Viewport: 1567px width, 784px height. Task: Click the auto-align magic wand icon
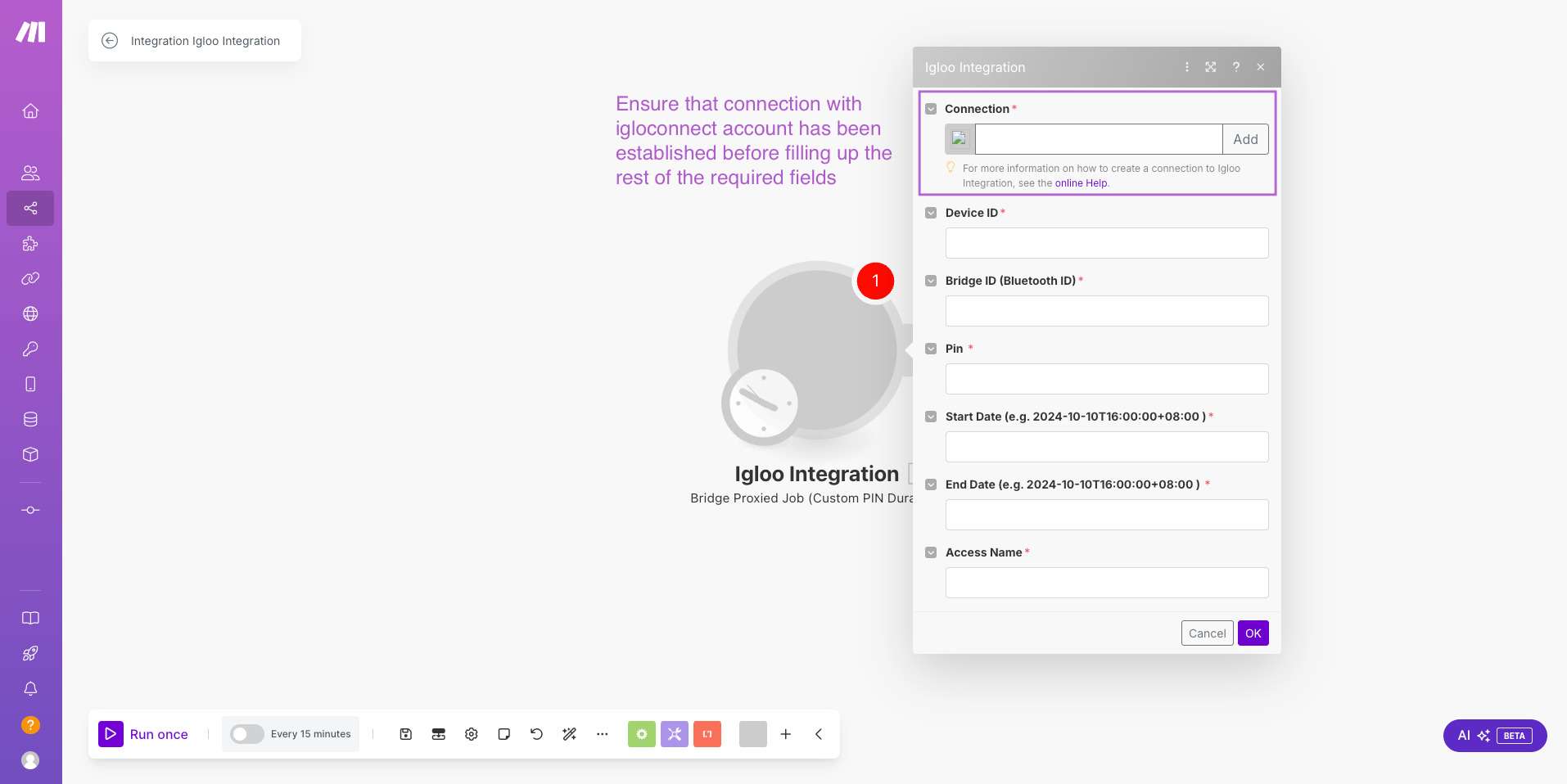coord(570,734)
